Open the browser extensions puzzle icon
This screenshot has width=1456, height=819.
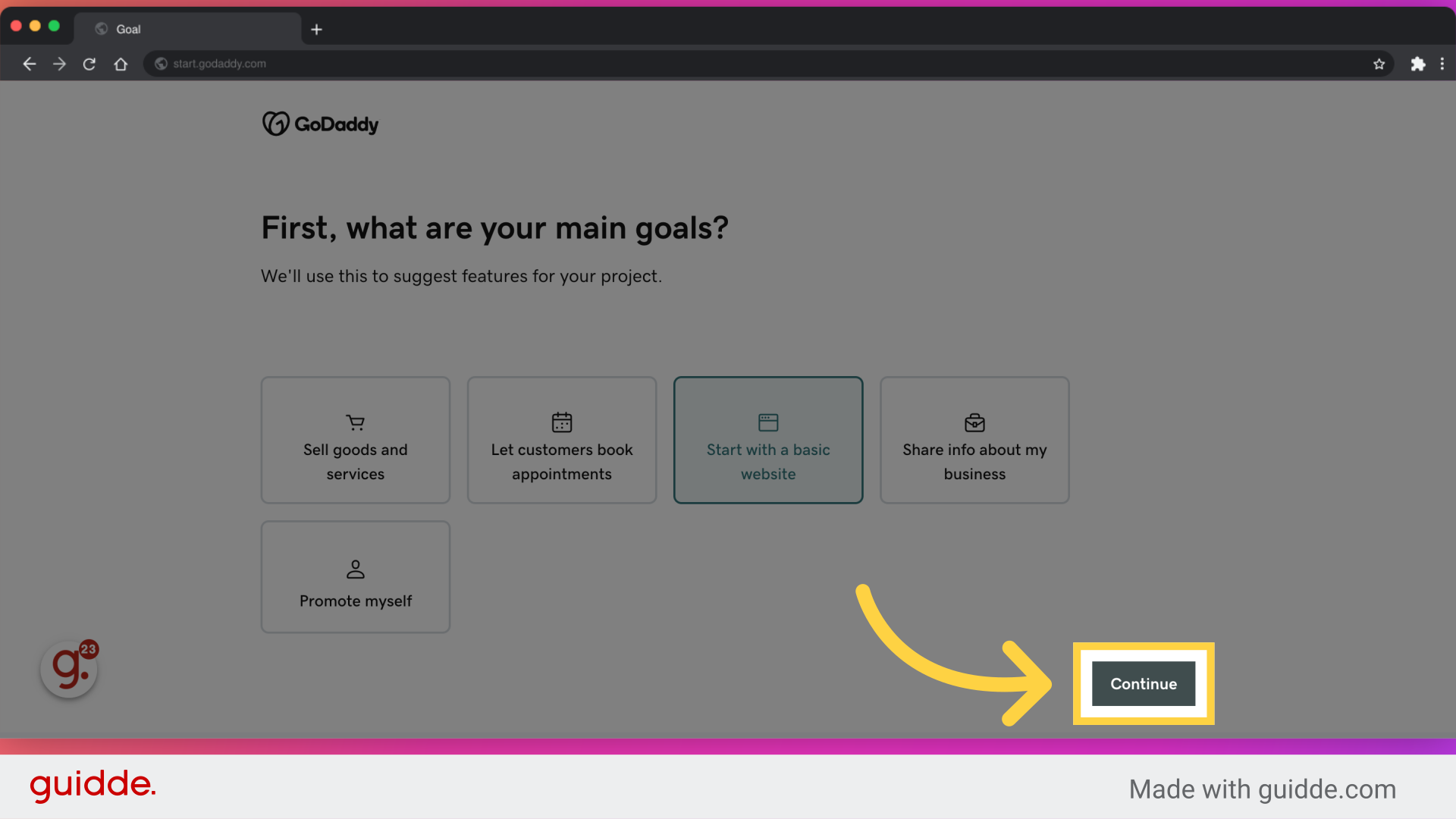1417,64
